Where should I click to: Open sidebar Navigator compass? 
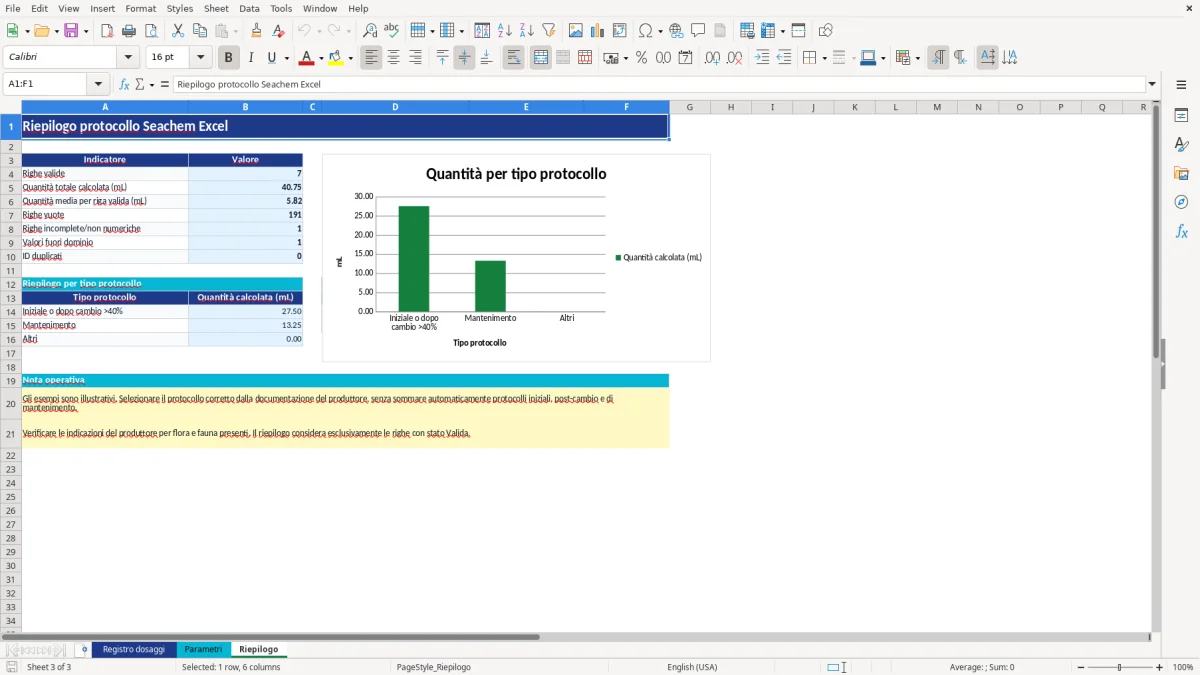[1181, 202]
